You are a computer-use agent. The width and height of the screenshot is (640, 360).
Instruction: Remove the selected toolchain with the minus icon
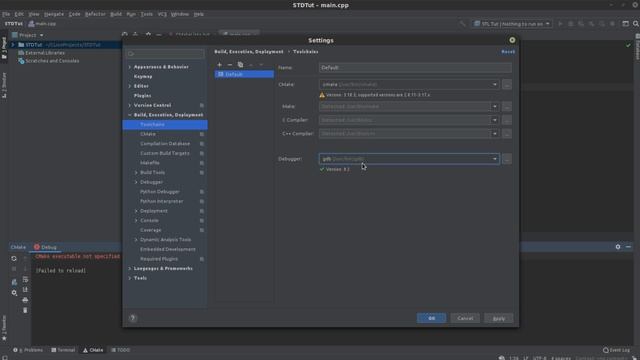tap(230, 64)
